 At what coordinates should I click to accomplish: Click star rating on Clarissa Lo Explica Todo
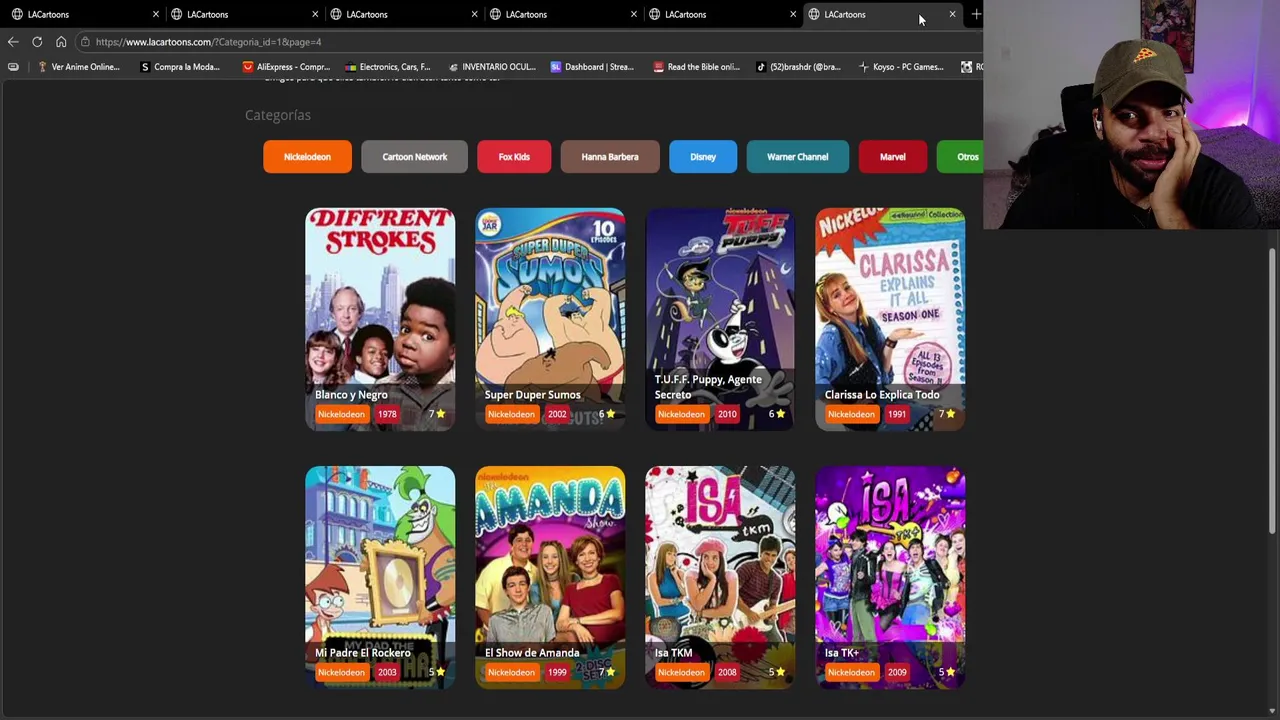(x=947, y=414)
